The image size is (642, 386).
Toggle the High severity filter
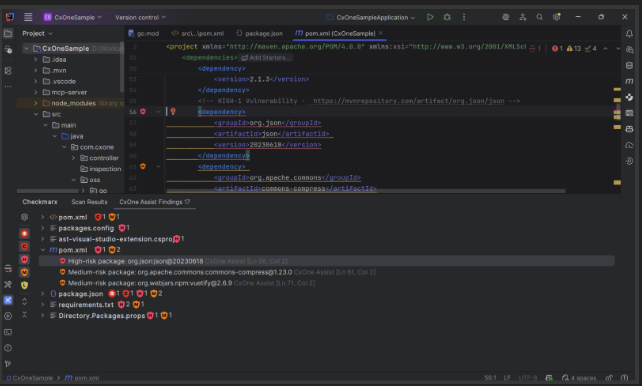point(25,259)
